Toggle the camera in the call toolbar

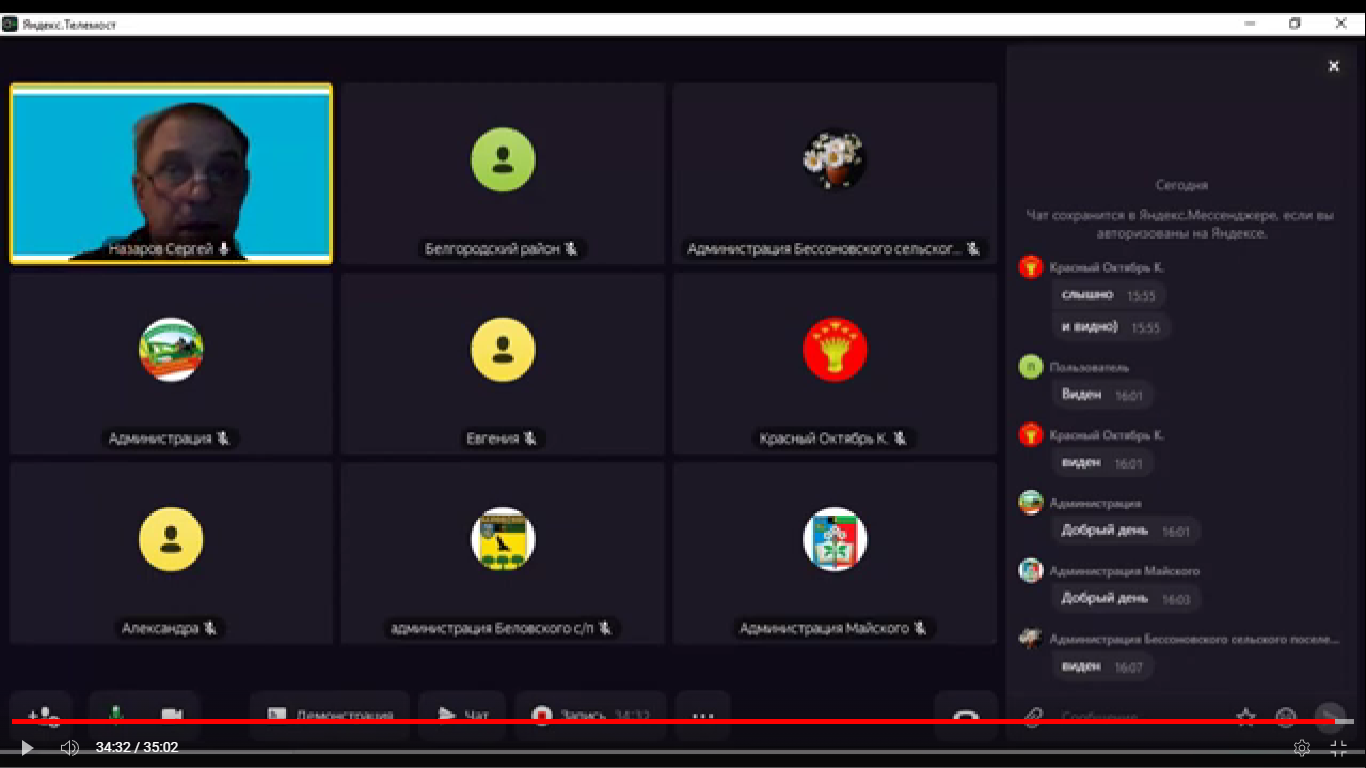click(x=171, y=713)
